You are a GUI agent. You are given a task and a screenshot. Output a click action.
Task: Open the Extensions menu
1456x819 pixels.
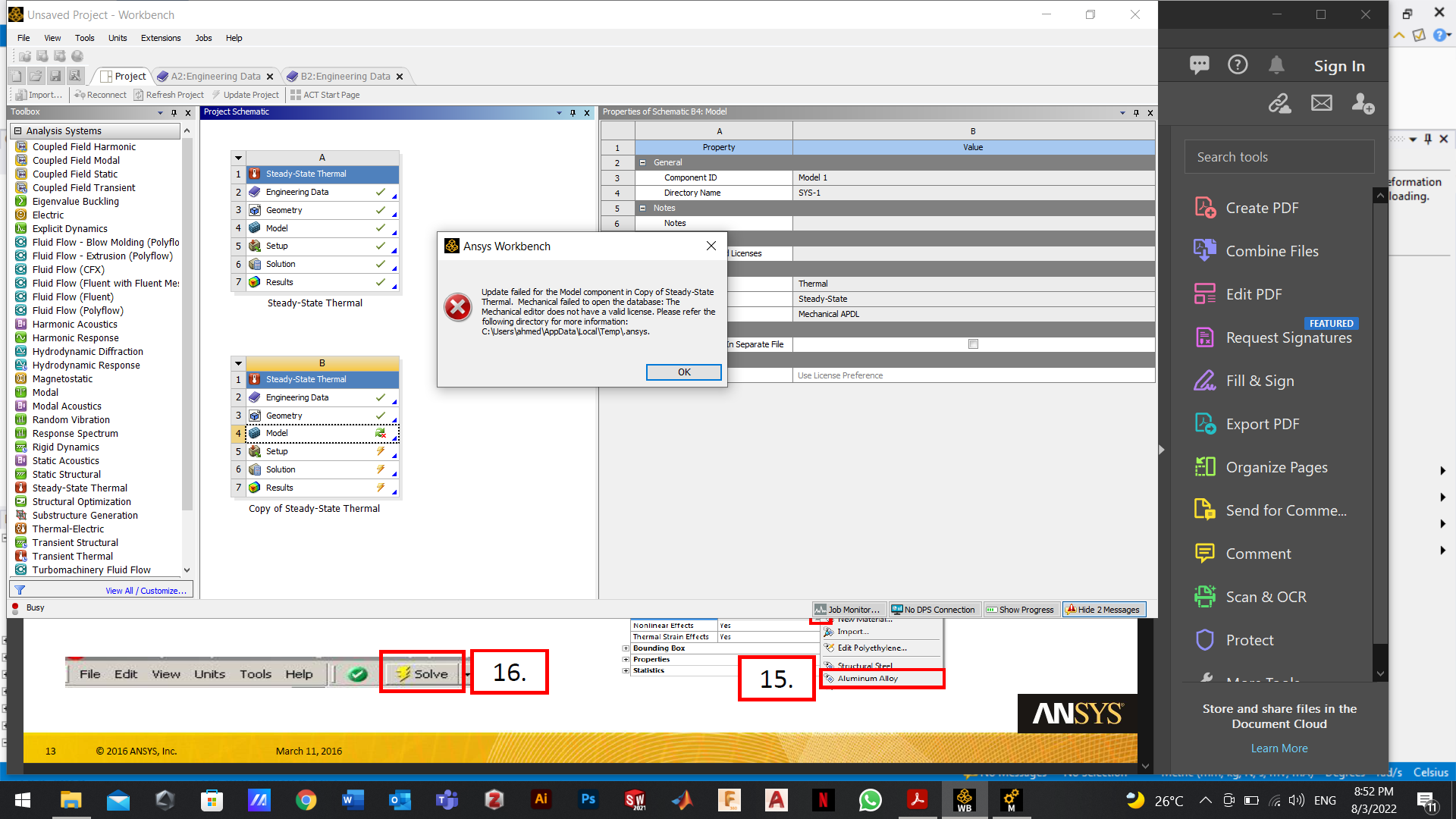(161, 38)
